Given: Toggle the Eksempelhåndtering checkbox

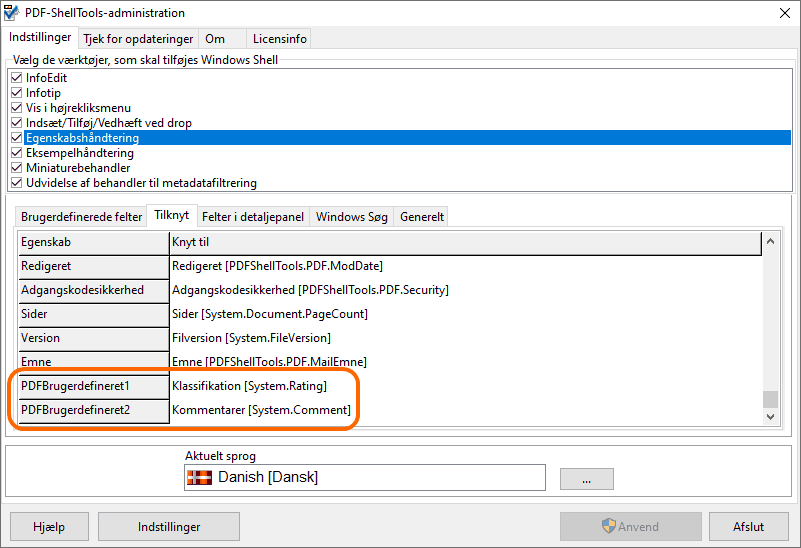Looking at the screenshot, I should coord(16,153).
